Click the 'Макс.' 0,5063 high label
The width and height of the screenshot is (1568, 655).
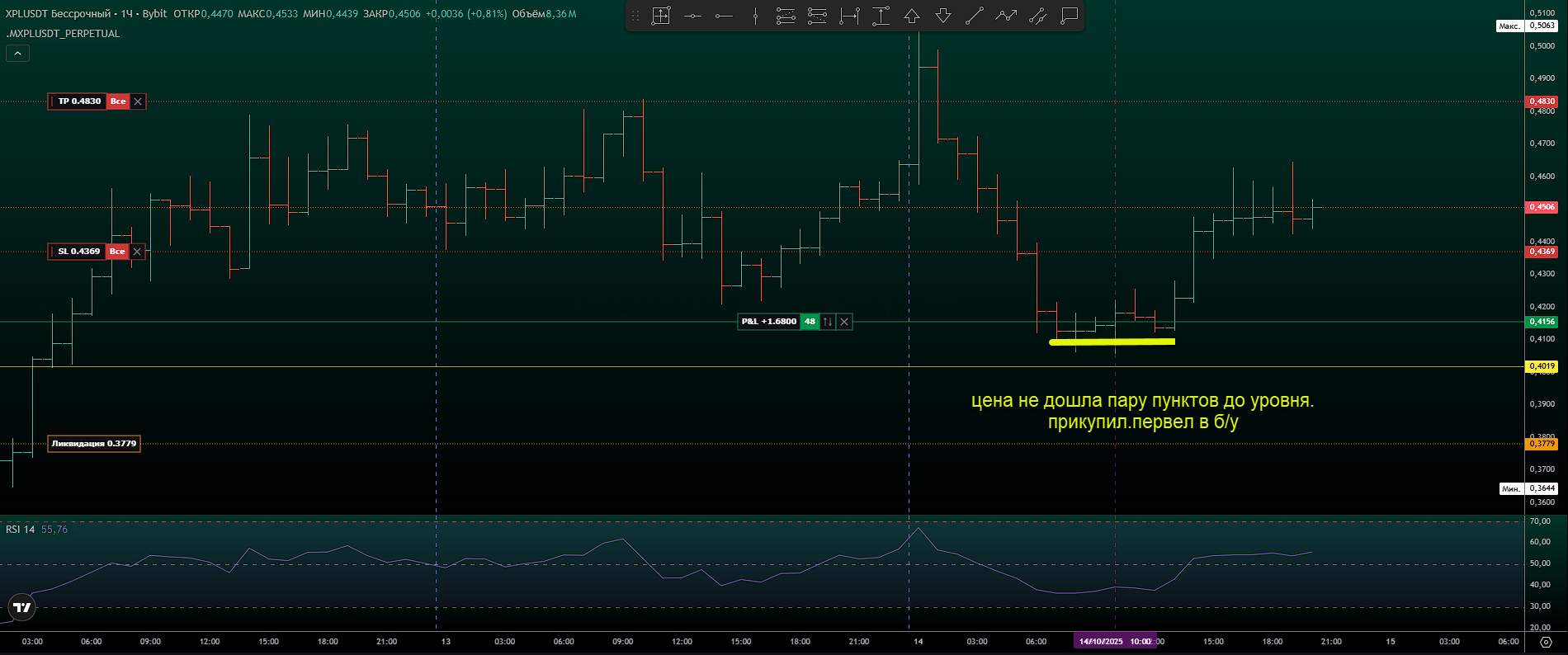coord(1527,26)
